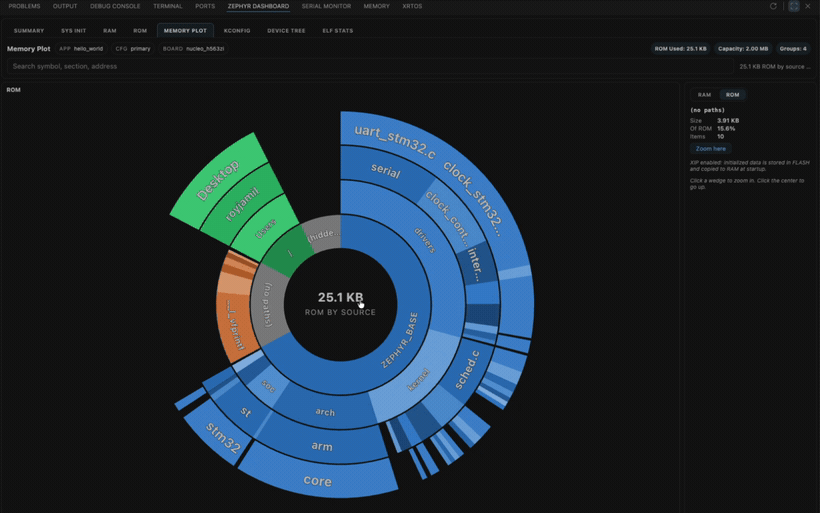Viewport: 820px width, 513px height.
Task: Select the stm32 wedge
Action: 223,436
